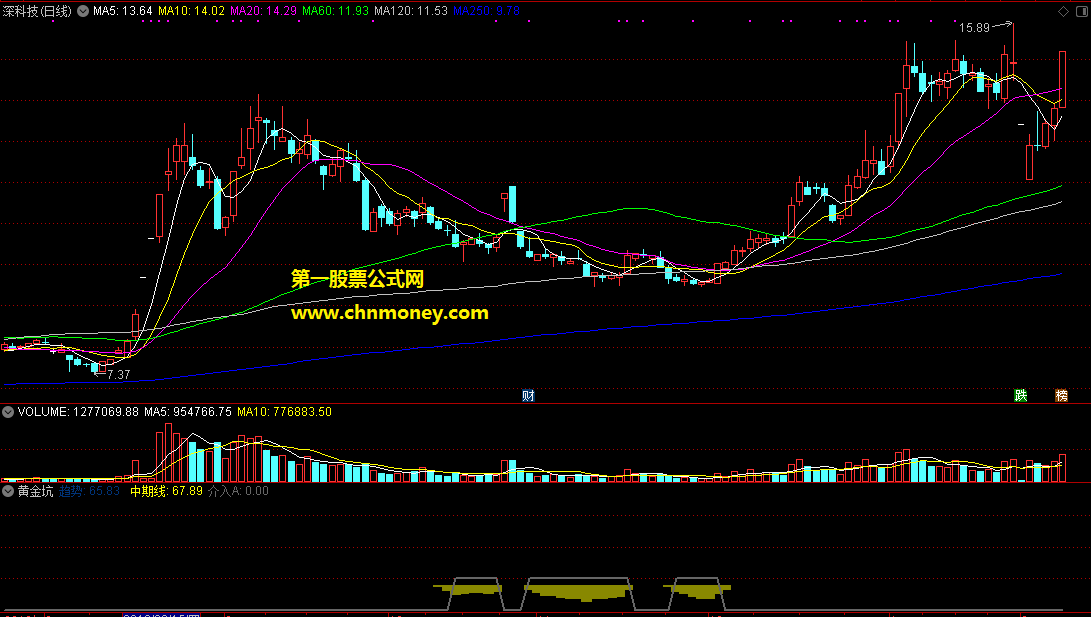Image resolution: width=1091 pixels, height=617 pixels.
Task: Select the 黄金坑 indicator name
Action: pos(35,491)
